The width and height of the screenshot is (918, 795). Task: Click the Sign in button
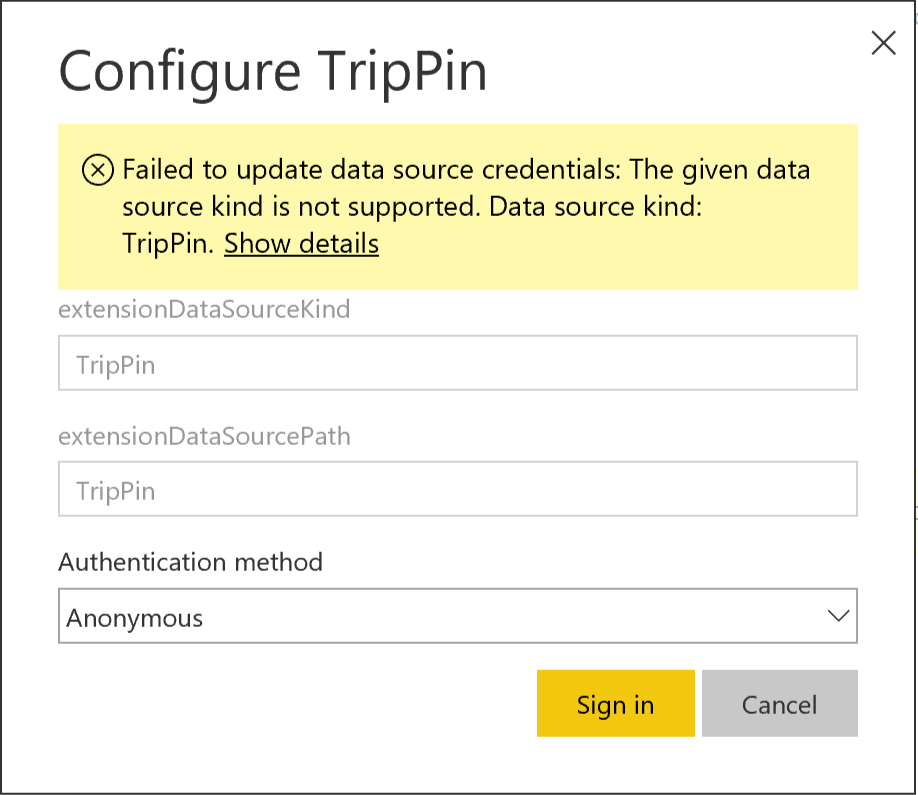click(x=615, y=704)
